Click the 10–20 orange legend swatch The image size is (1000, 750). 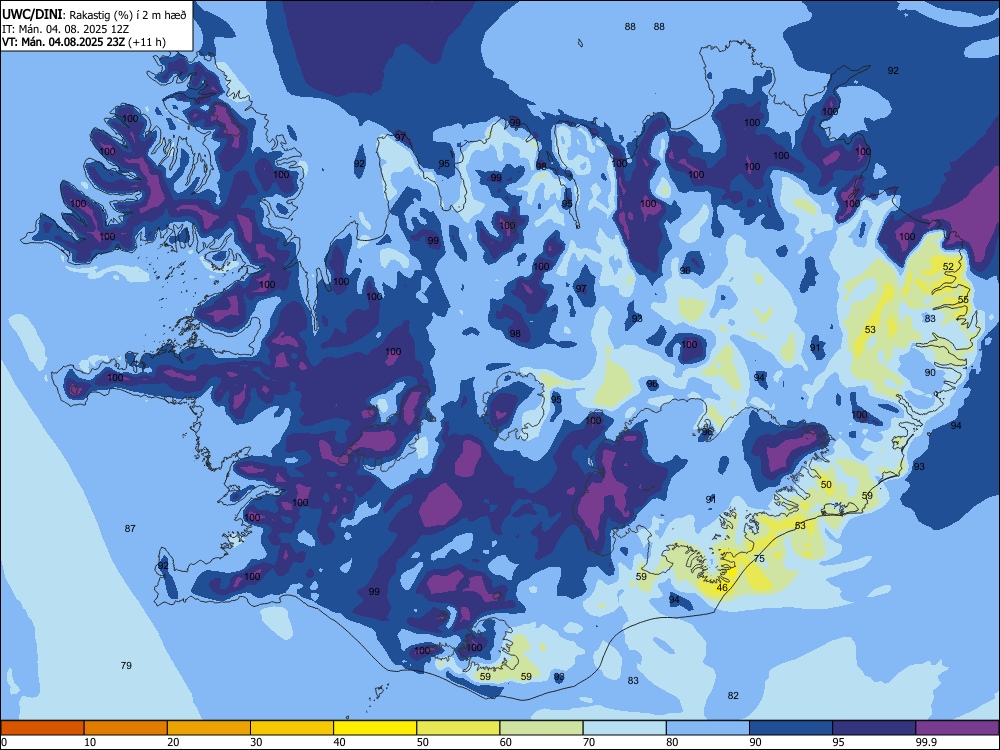(126, 728)
